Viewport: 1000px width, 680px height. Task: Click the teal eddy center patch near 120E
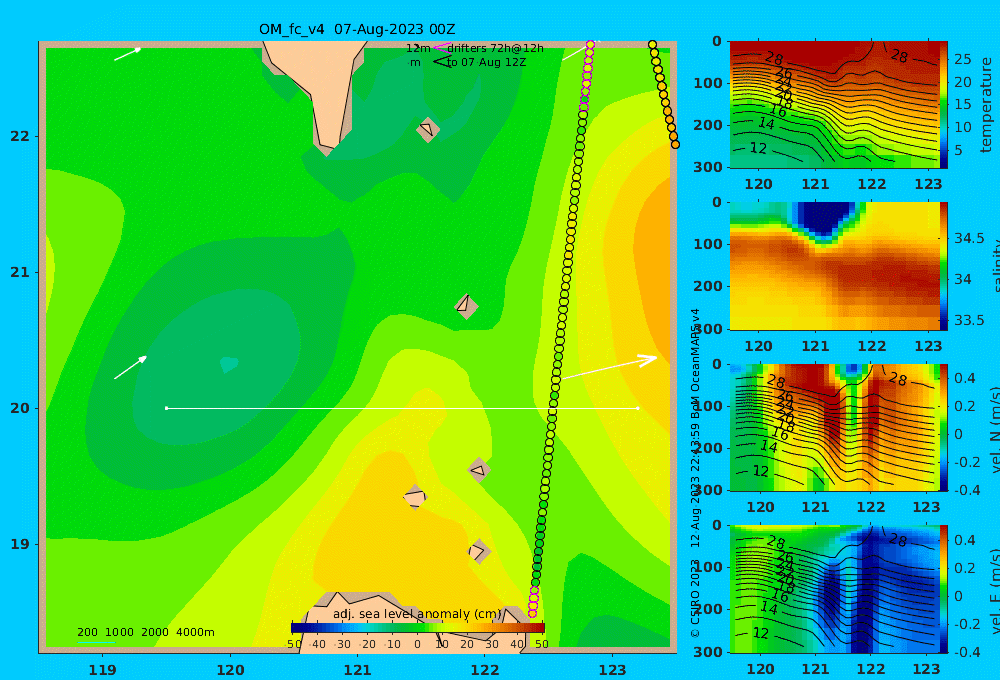(228, 364)
